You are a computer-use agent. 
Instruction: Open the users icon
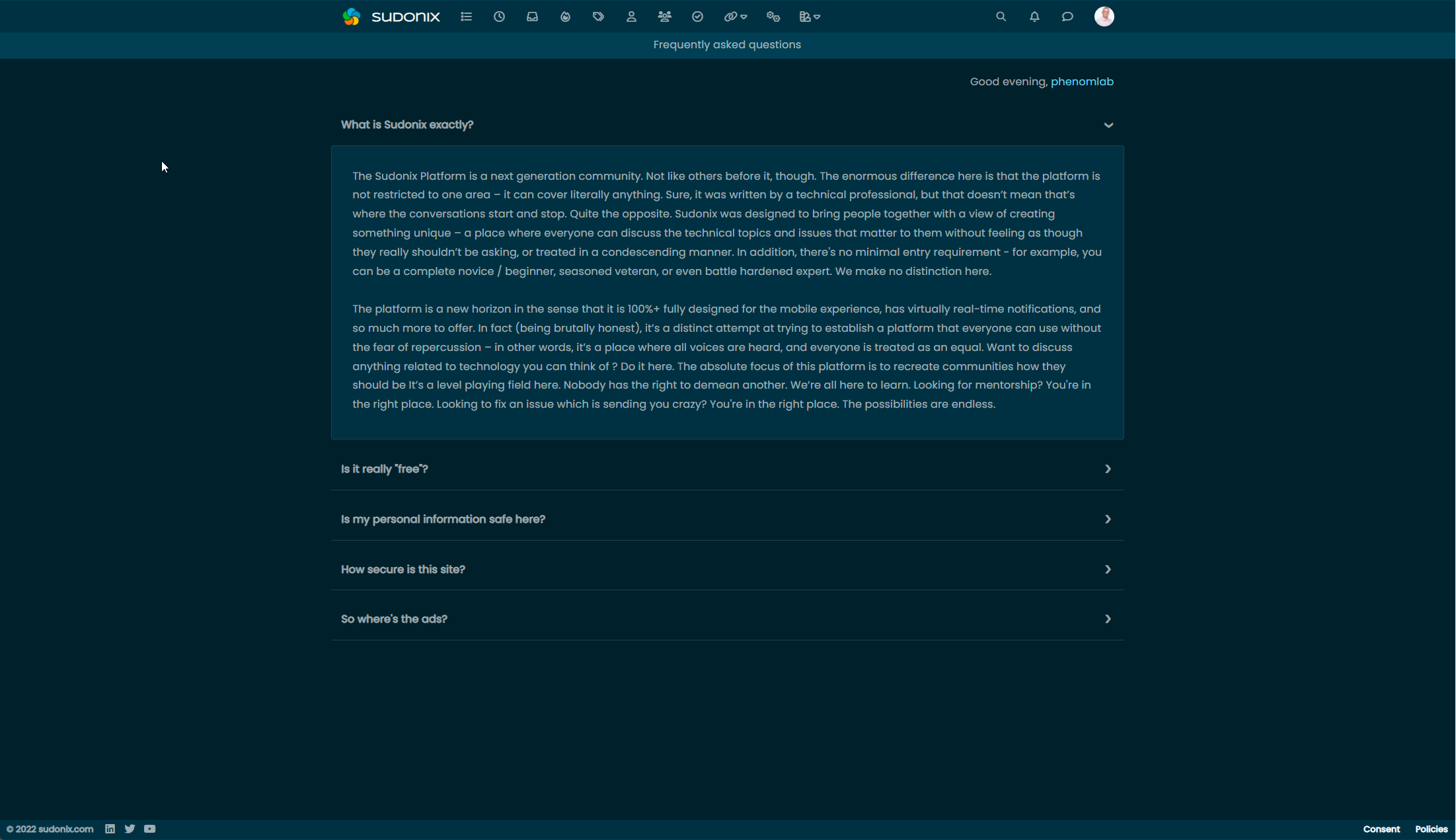point(631,17)
